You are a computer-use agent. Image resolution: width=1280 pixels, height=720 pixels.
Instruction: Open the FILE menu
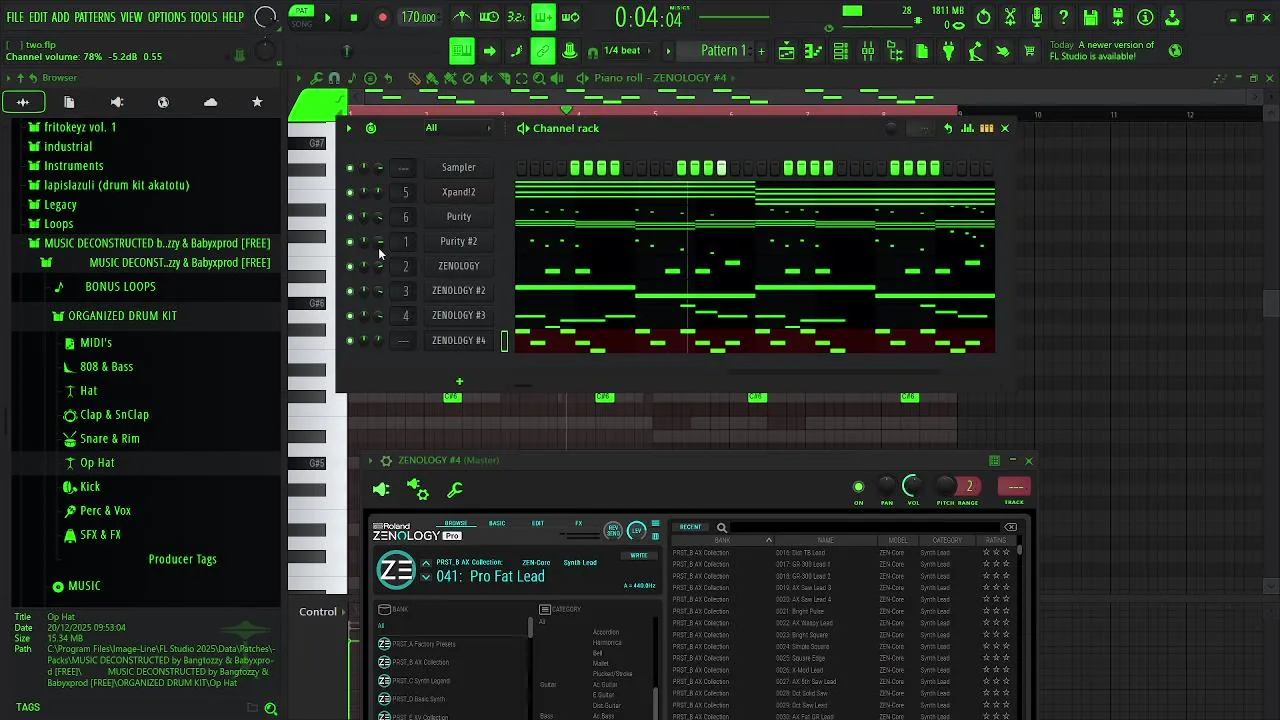coord(15,17)
